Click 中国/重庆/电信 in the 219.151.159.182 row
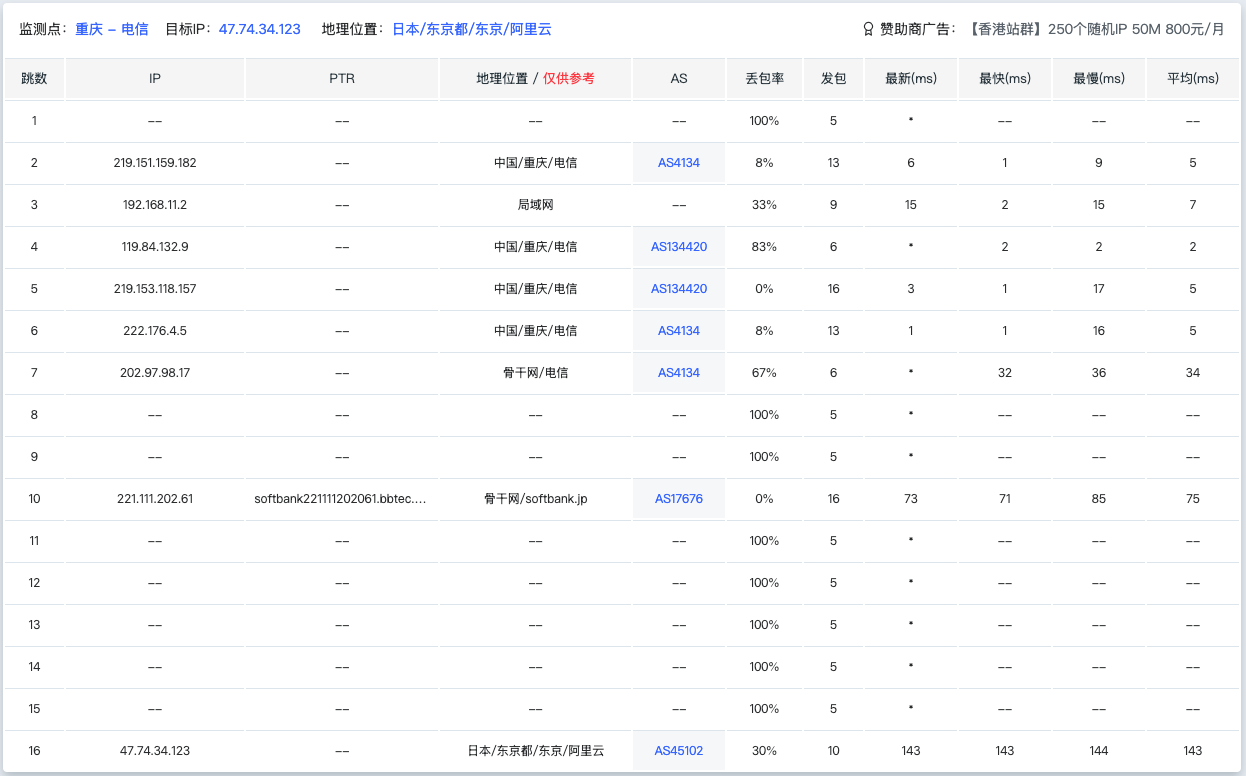 [x=535, y=163]
